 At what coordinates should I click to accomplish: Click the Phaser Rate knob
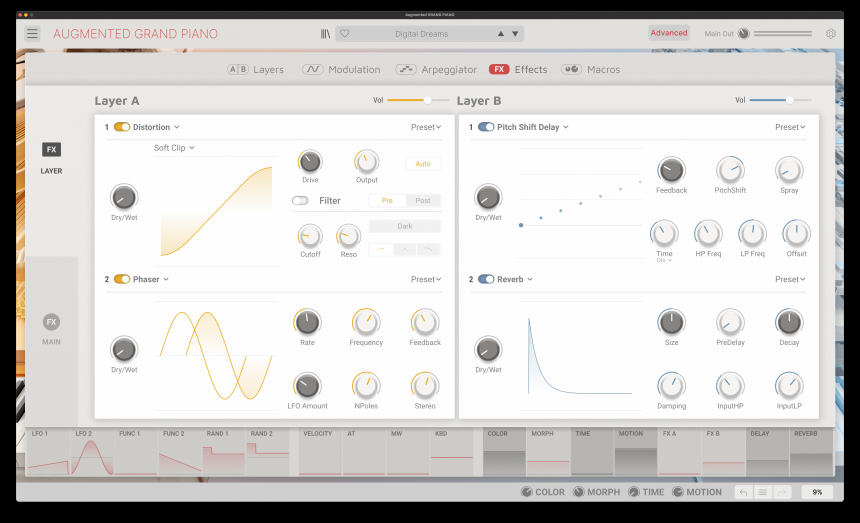point(307,322)
